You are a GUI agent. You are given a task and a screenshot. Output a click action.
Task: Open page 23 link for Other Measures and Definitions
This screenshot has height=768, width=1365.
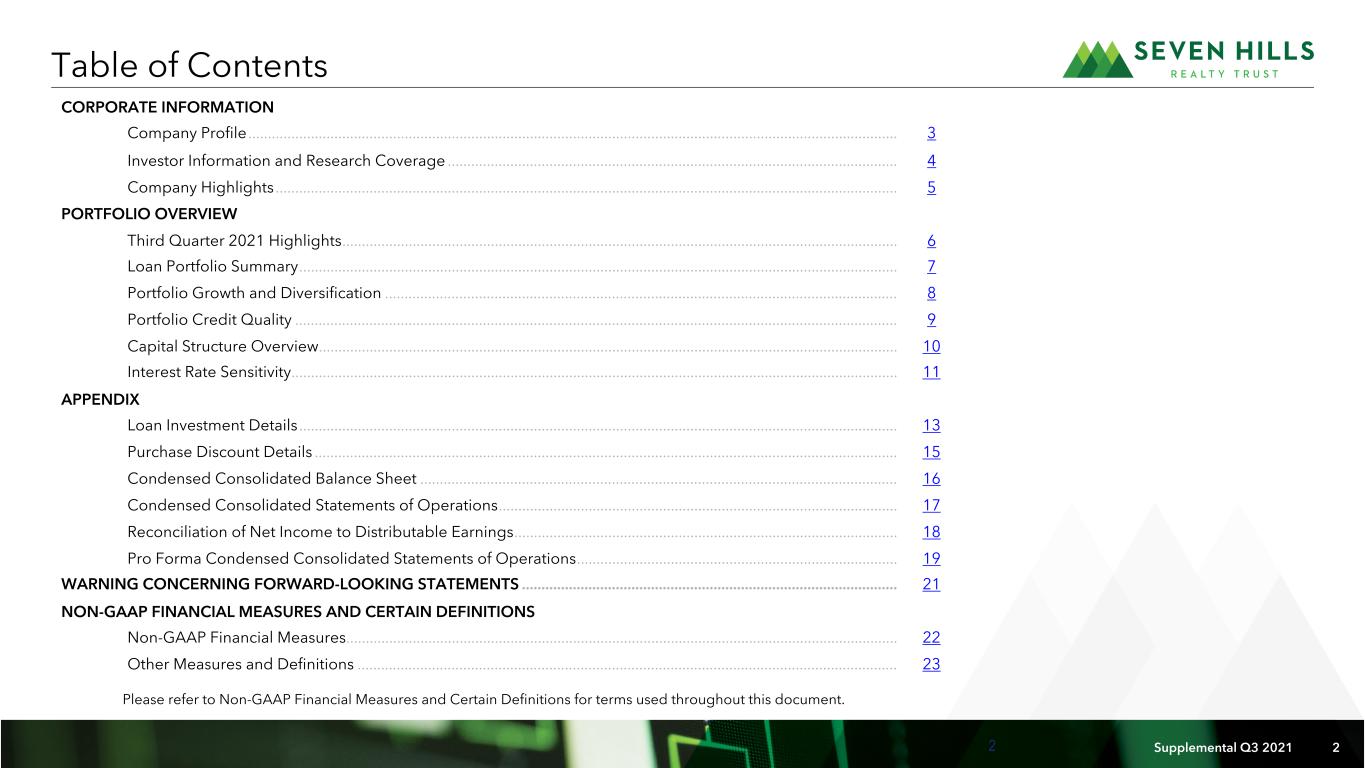[x=931, y=664]
